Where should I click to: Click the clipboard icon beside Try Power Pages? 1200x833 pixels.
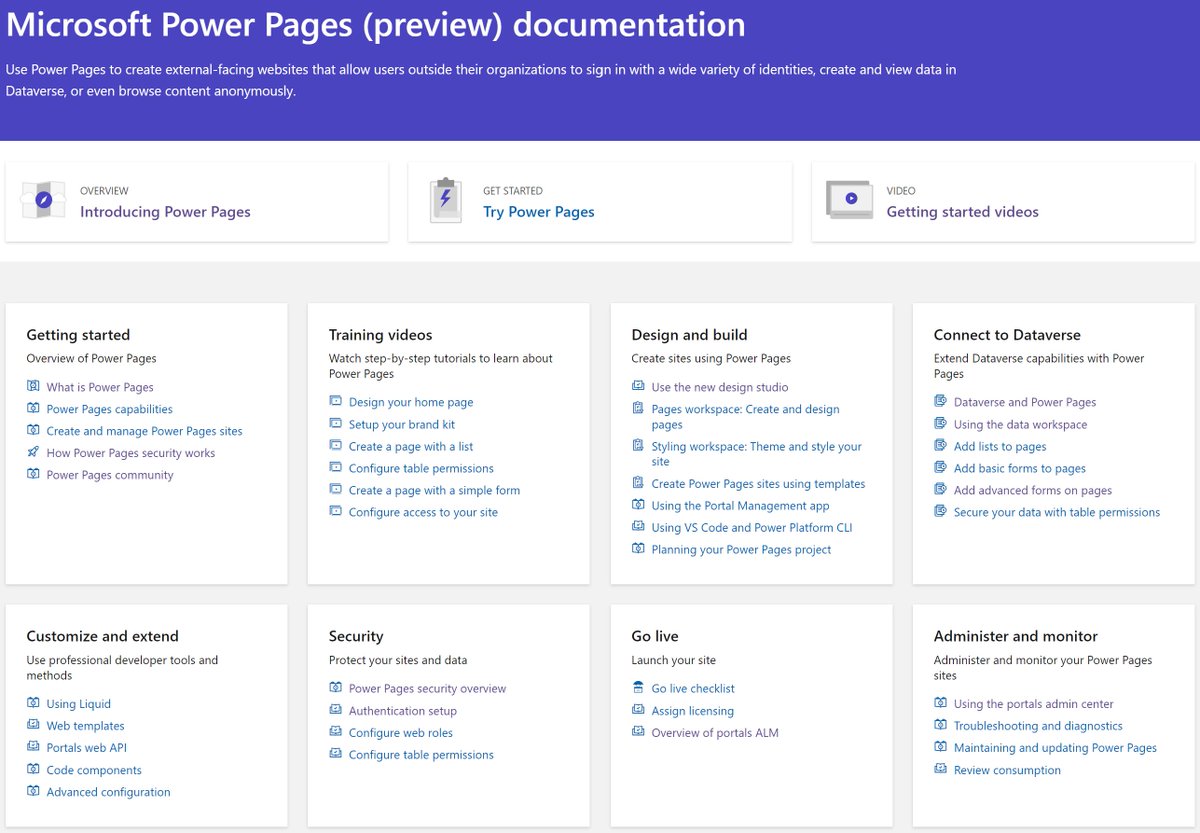445,200
